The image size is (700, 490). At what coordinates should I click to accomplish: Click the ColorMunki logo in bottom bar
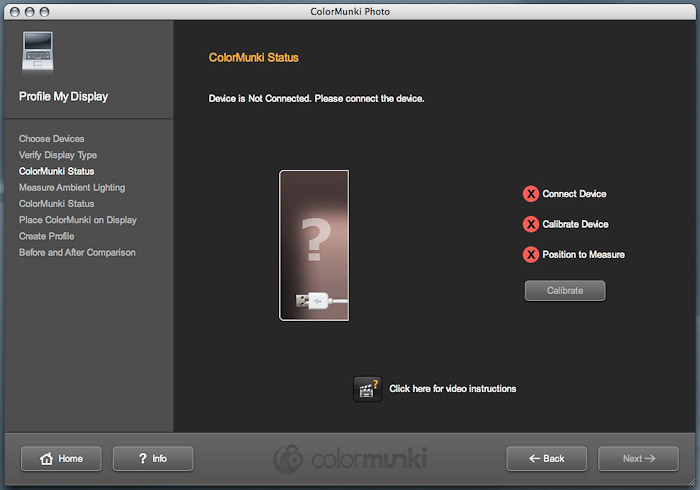pyautogui.click(x=351, y=459)
